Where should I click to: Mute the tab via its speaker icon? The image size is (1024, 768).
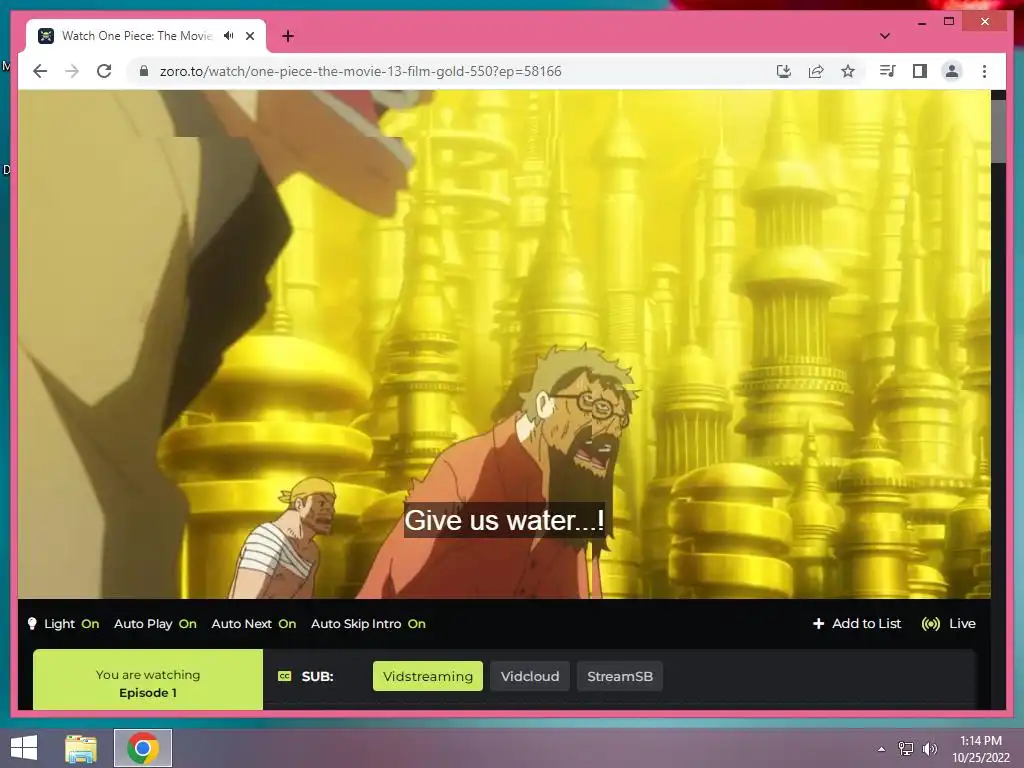click(229, 36)
